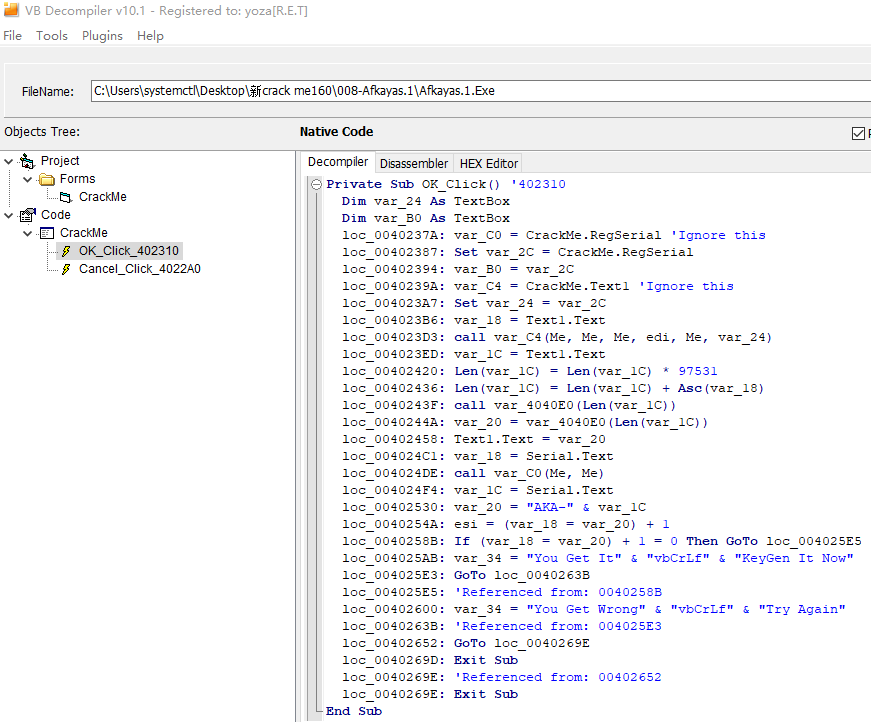Open the Tools menu

52,36
